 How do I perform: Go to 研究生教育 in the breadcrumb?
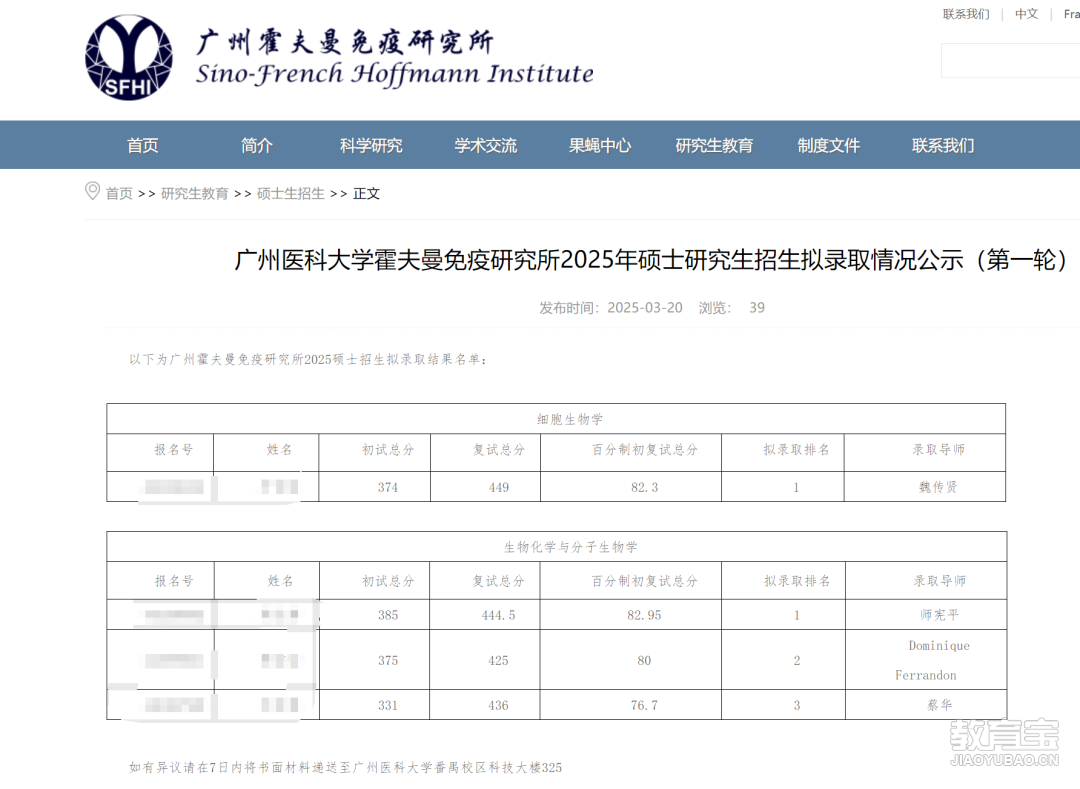(194, 193)
